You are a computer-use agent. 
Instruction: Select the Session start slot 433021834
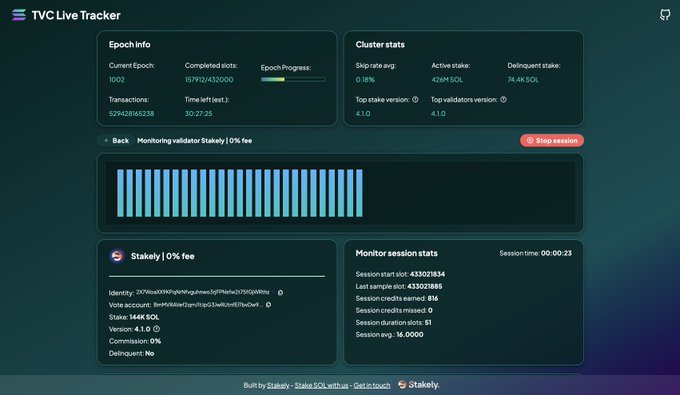pos(427,274)
